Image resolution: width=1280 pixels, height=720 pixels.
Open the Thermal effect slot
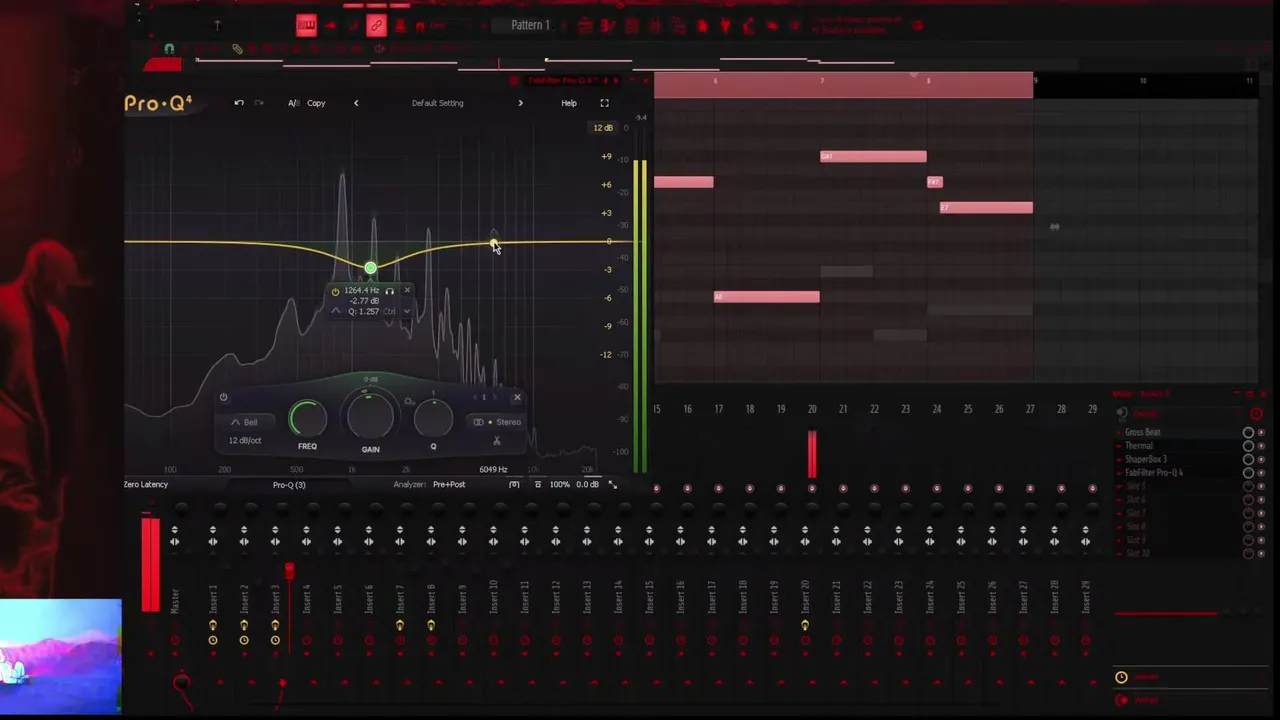tap(1139, 446)
